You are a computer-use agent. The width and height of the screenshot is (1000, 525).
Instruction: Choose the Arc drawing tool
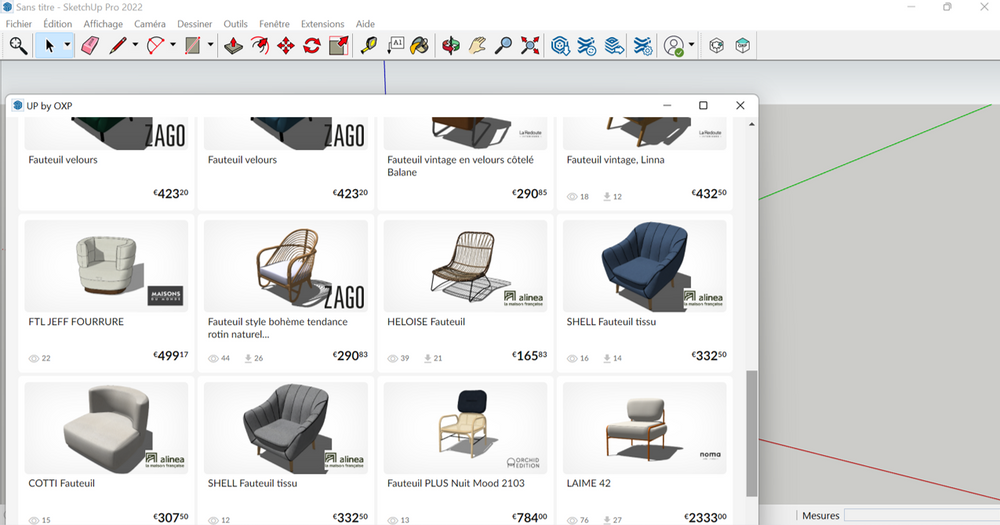[x=155, y=46]
